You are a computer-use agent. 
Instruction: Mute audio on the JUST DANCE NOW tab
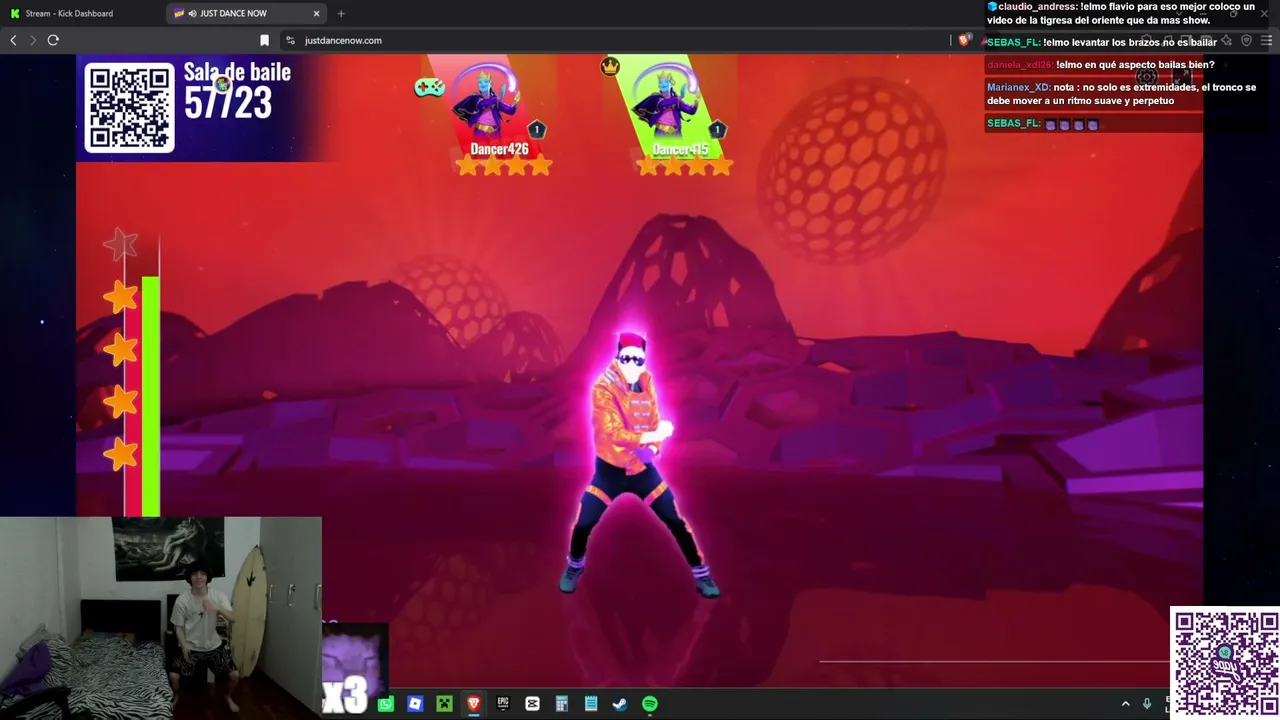click(192, 13)
